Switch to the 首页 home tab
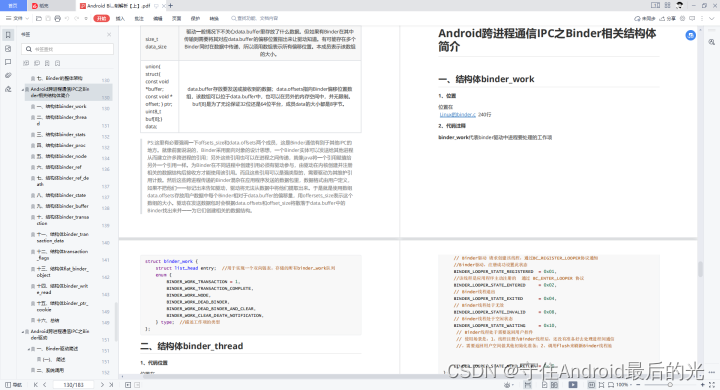This screenshot has width=720, height=390. click(13, 6)
